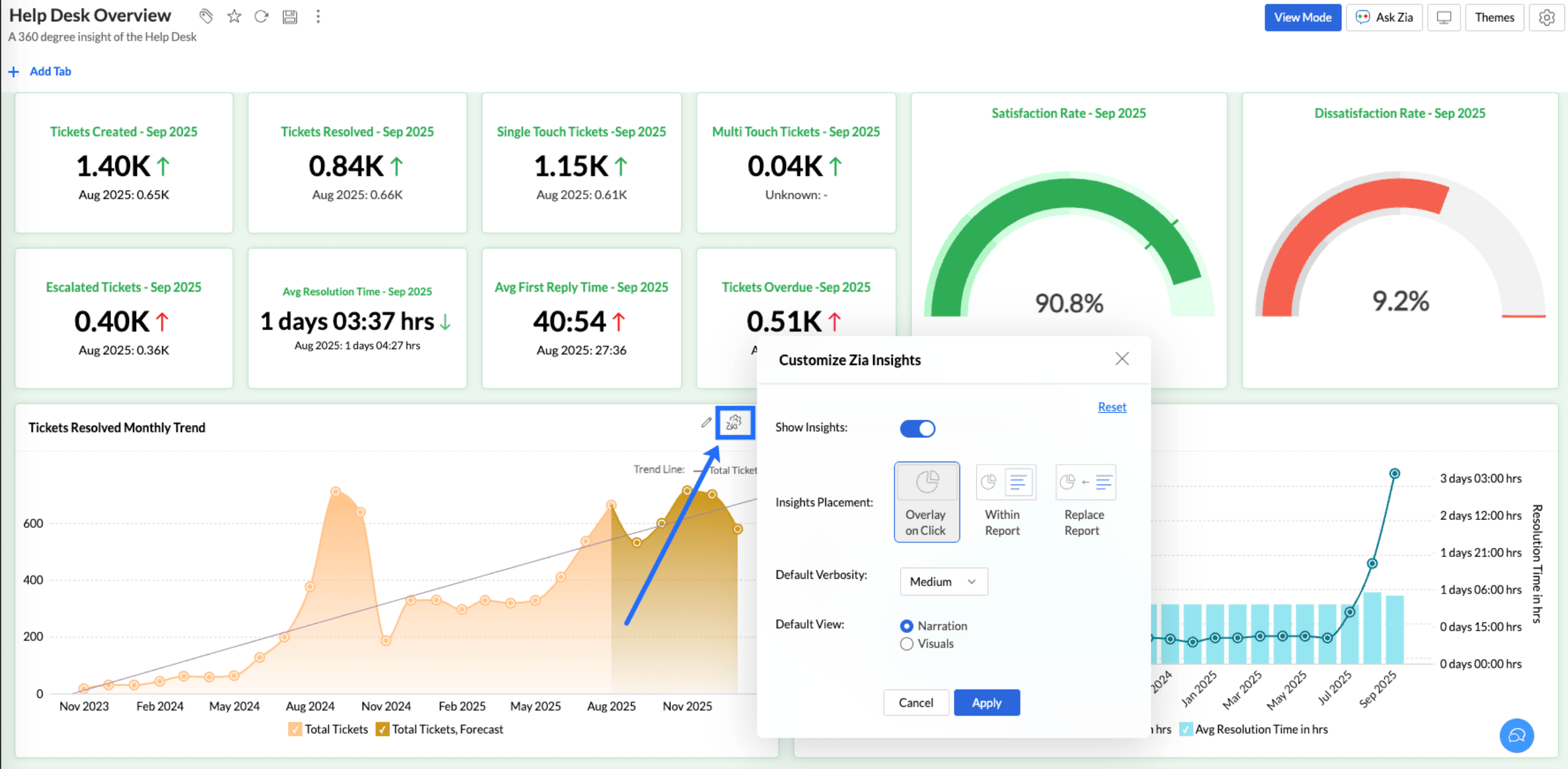Click the tag icon beside dashboard title
Image resolution: width=1568 pixels, height=769 pixels.
pos(206,16)
